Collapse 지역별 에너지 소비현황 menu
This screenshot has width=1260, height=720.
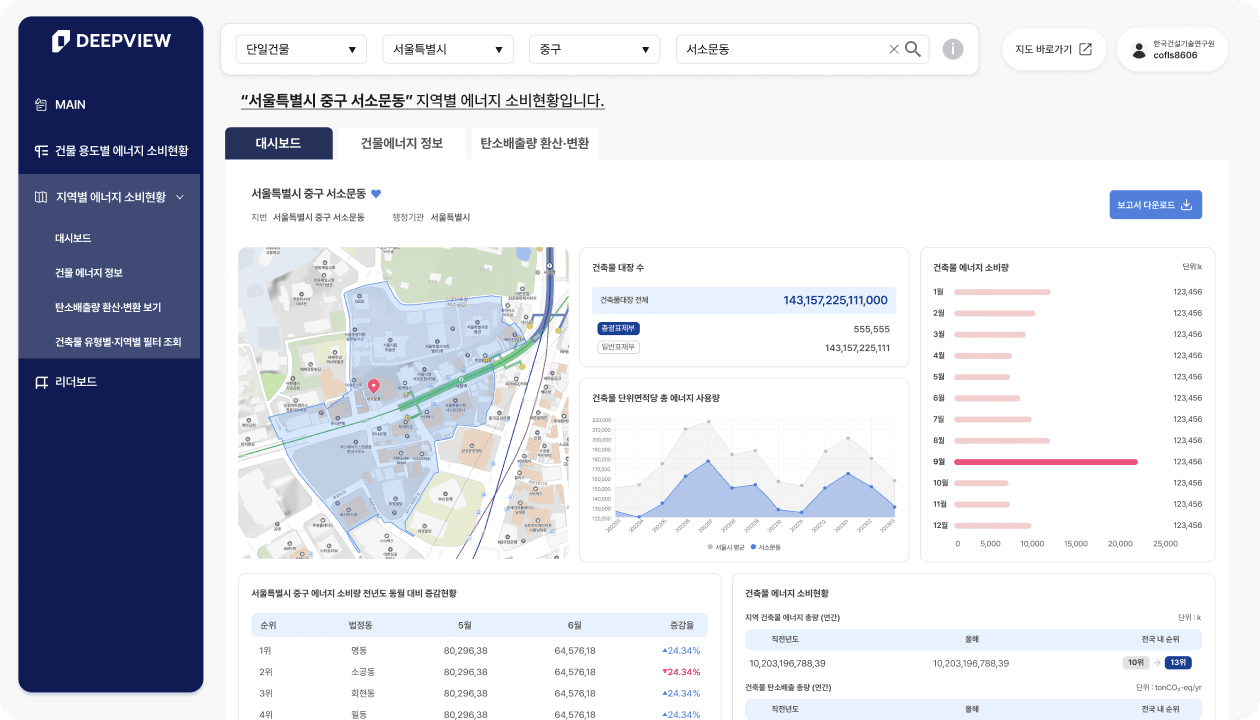pos(180,198)
